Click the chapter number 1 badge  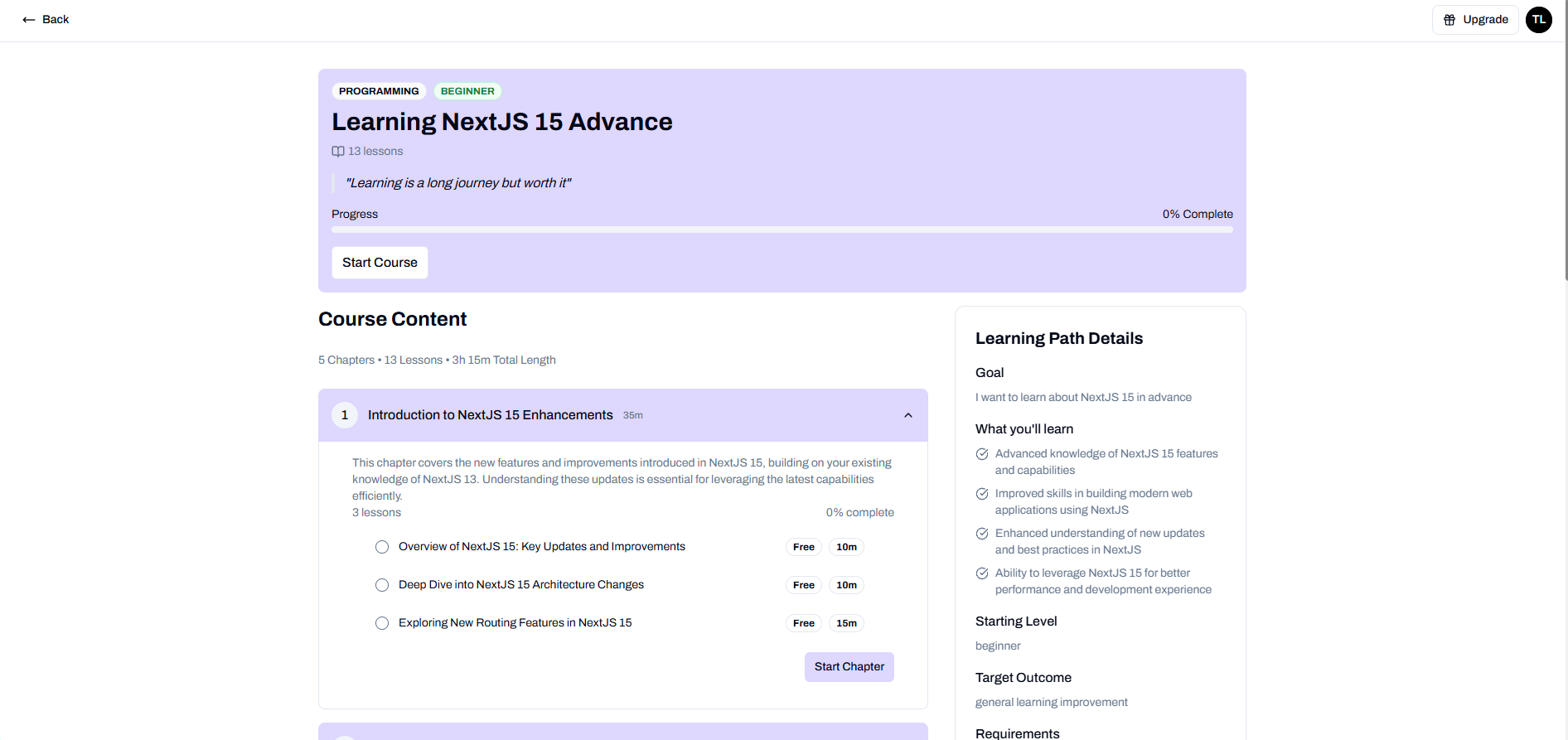tap(345, 415)
